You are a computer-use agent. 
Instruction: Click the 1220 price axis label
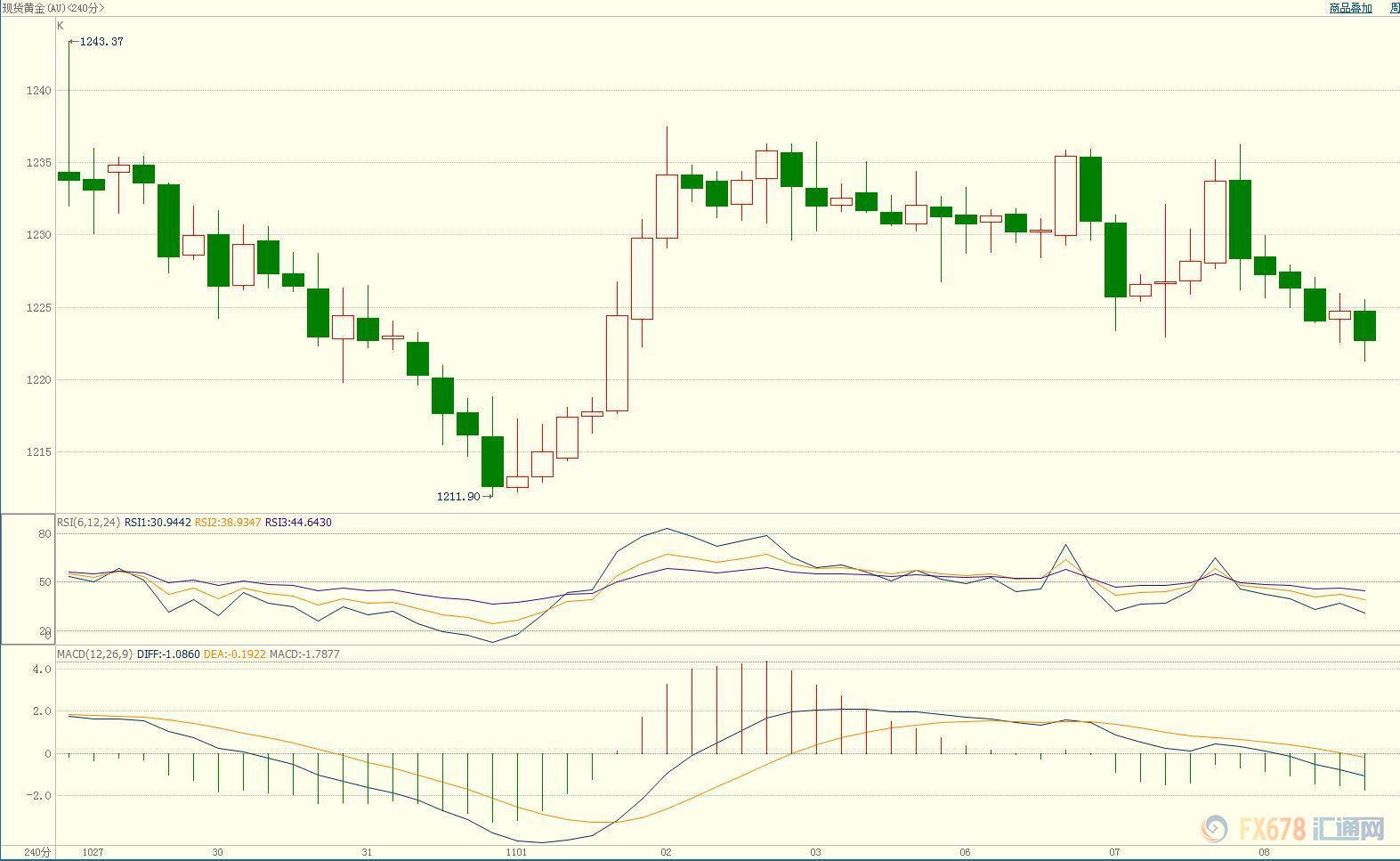click(x=39, y=380)
